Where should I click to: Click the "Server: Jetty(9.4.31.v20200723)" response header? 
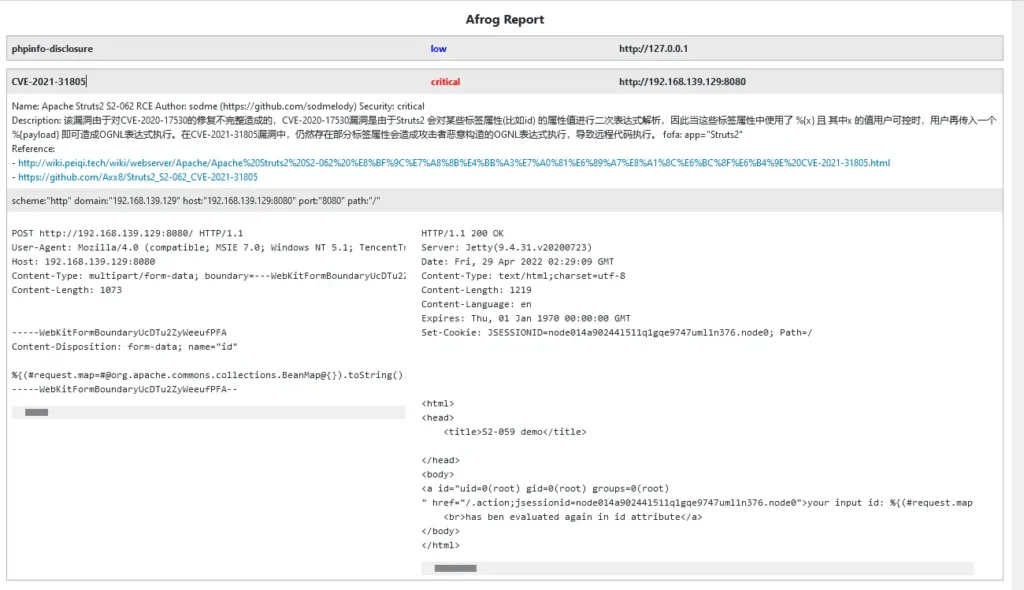[x=507, y=248]
